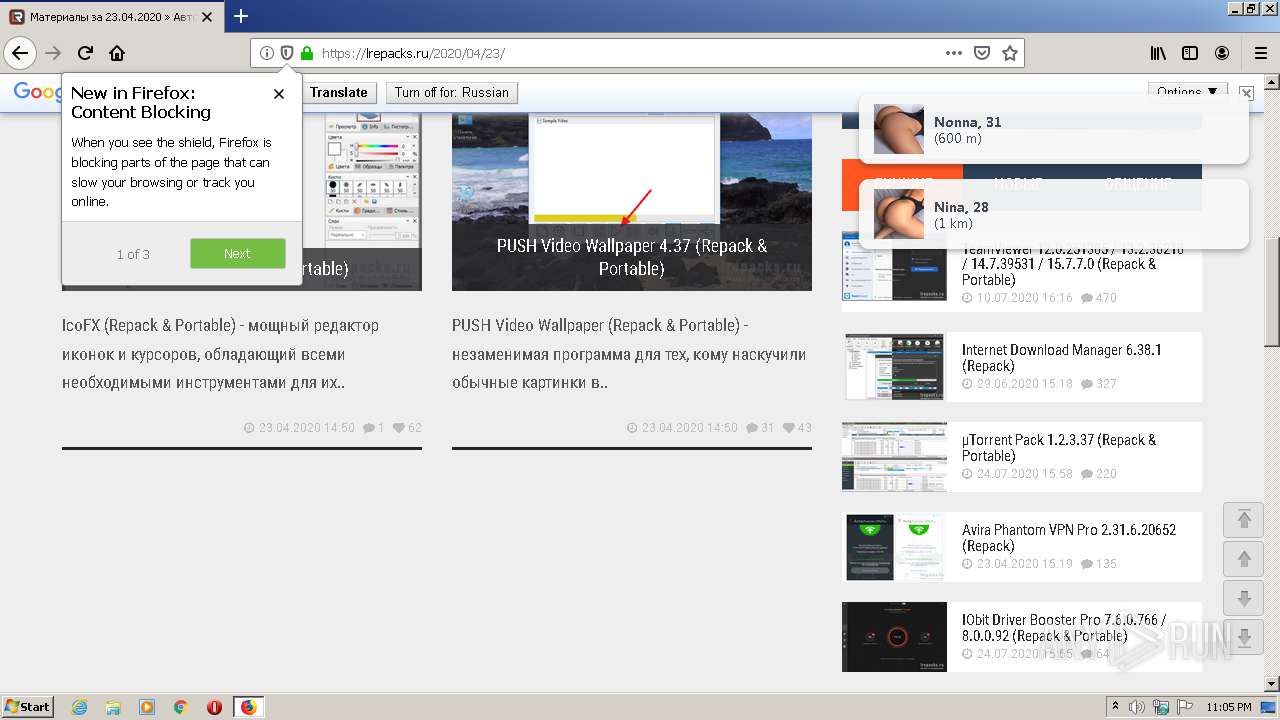The height and width of the screenshot is (720, 1280).
Task: Close the Google translate bar
Action: pos(1246,93)
